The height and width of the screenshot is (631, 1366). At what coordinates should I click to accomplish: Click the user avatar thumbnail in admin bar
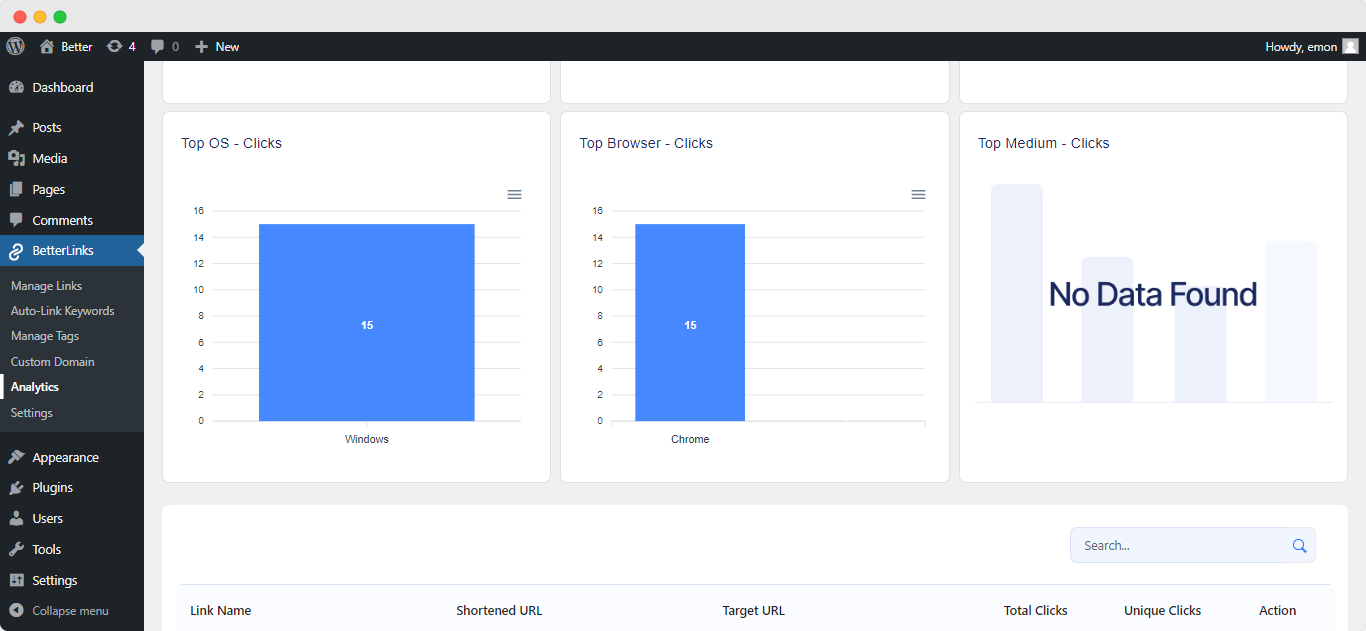pos(1351,46)
